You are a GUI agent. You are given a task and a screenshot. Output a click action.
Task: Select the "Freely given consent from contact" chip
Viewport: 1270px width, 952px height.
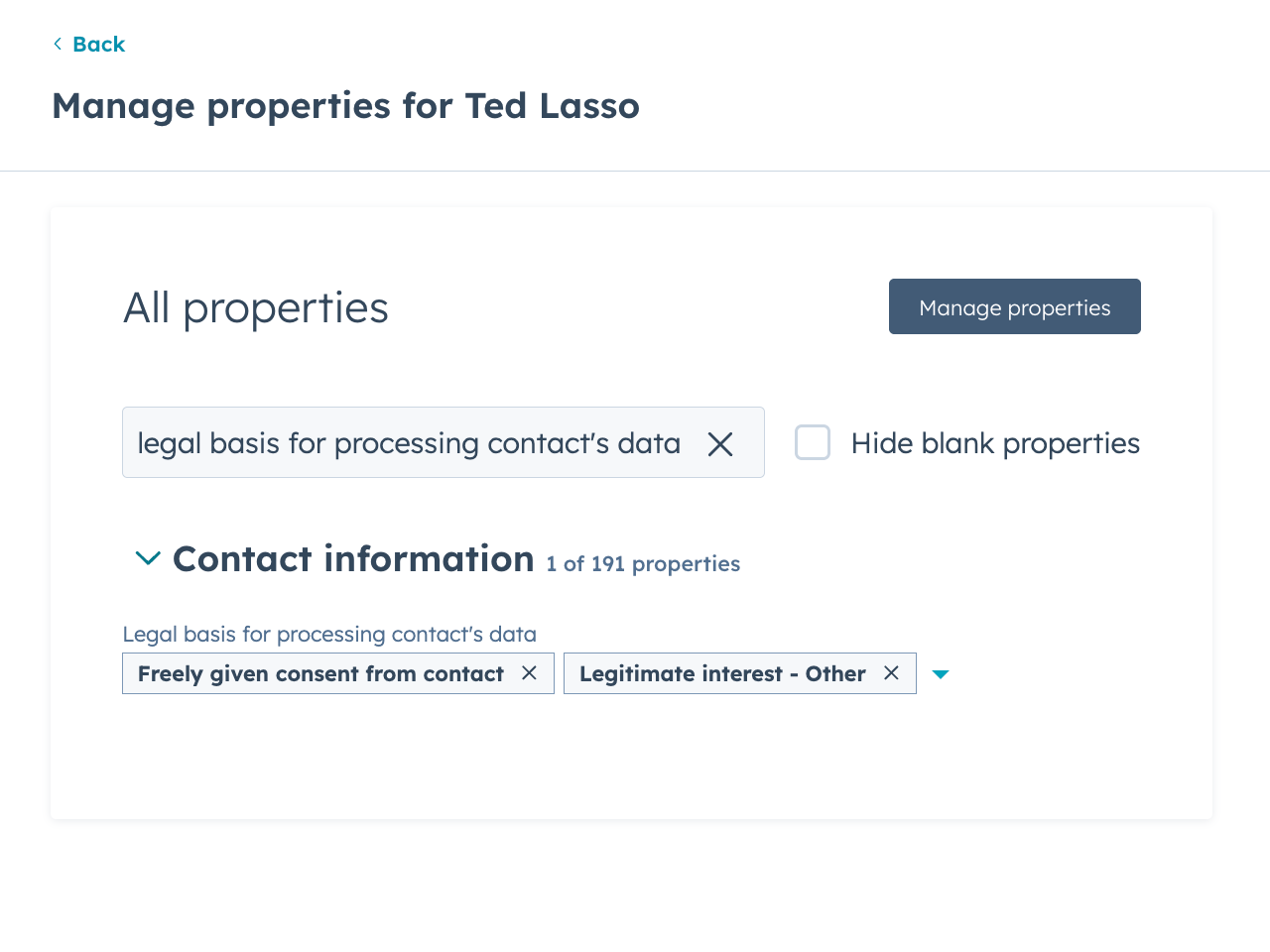(322, 673)
